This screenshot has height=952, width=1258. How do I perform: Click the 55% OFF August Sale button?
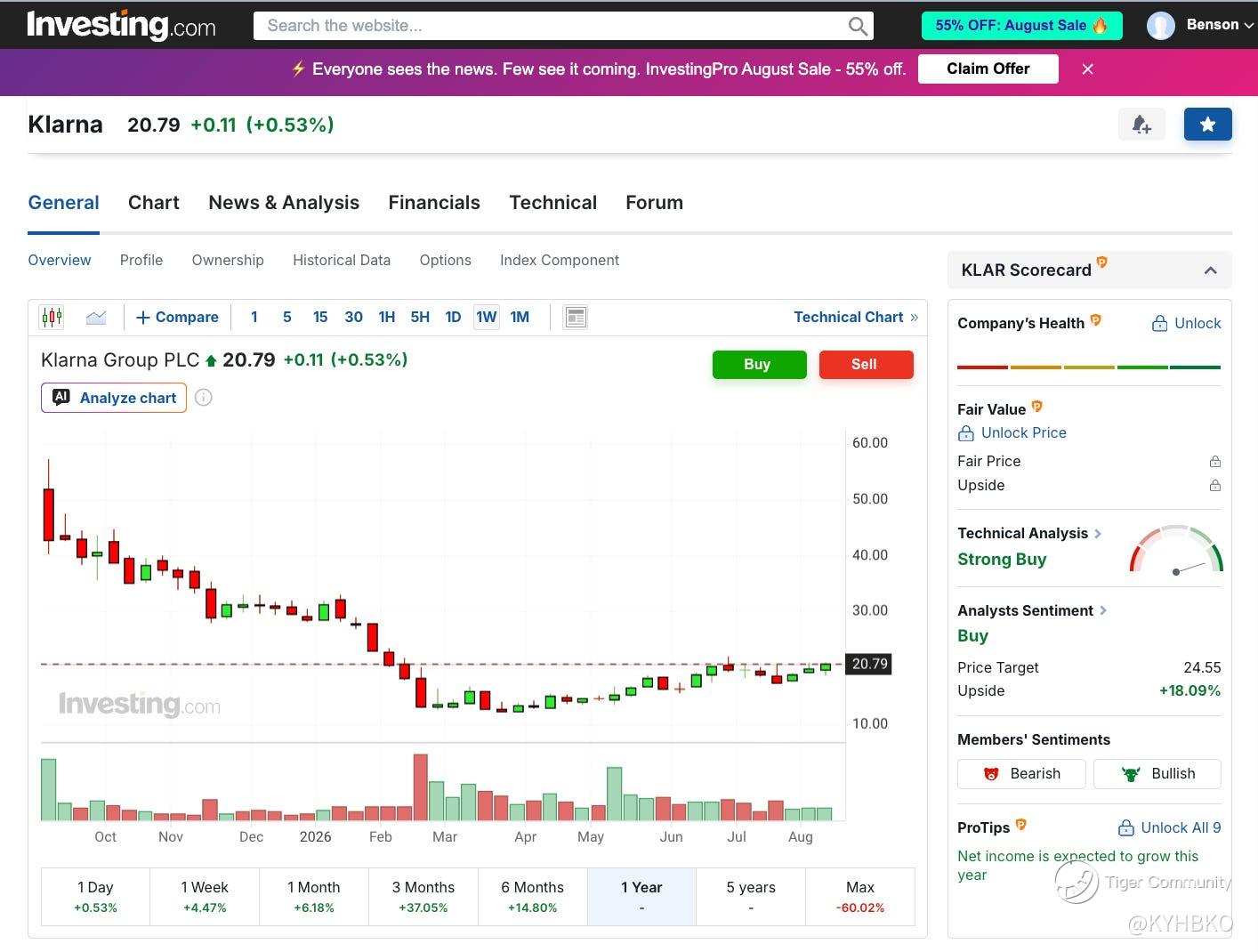[x=1021, y=26]
